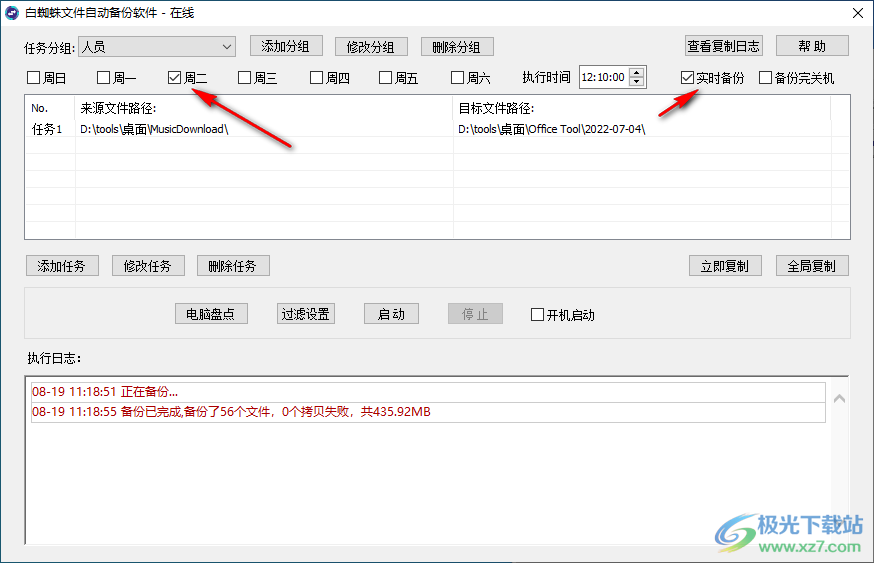Viewport: 874px width, 563px height.
Task: Click source path D:\tools\桌面\MusicDownload\
Action: [x=154, y=129]
